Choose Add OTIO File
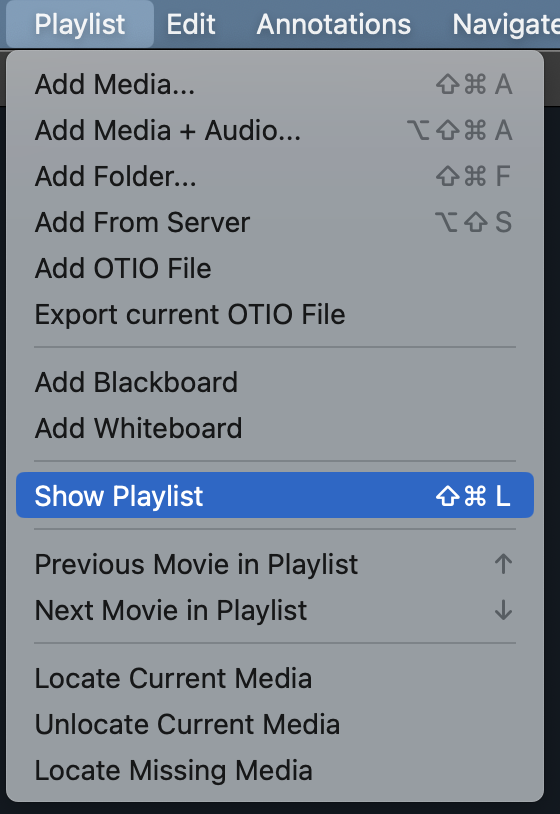Image resolution: width=560 pixels, height=814 pixels. [275, 268]
